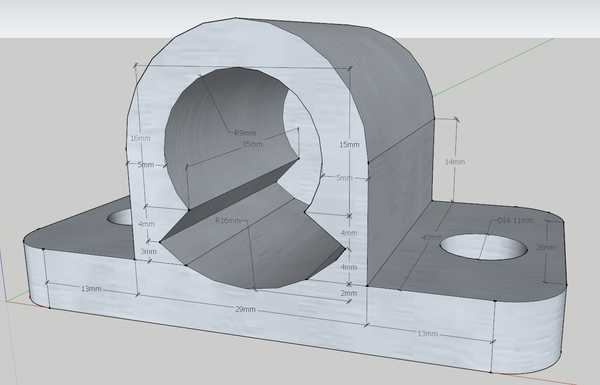
Task: Select the 5mm wall label left of bore
Action: tap(145, 165)
